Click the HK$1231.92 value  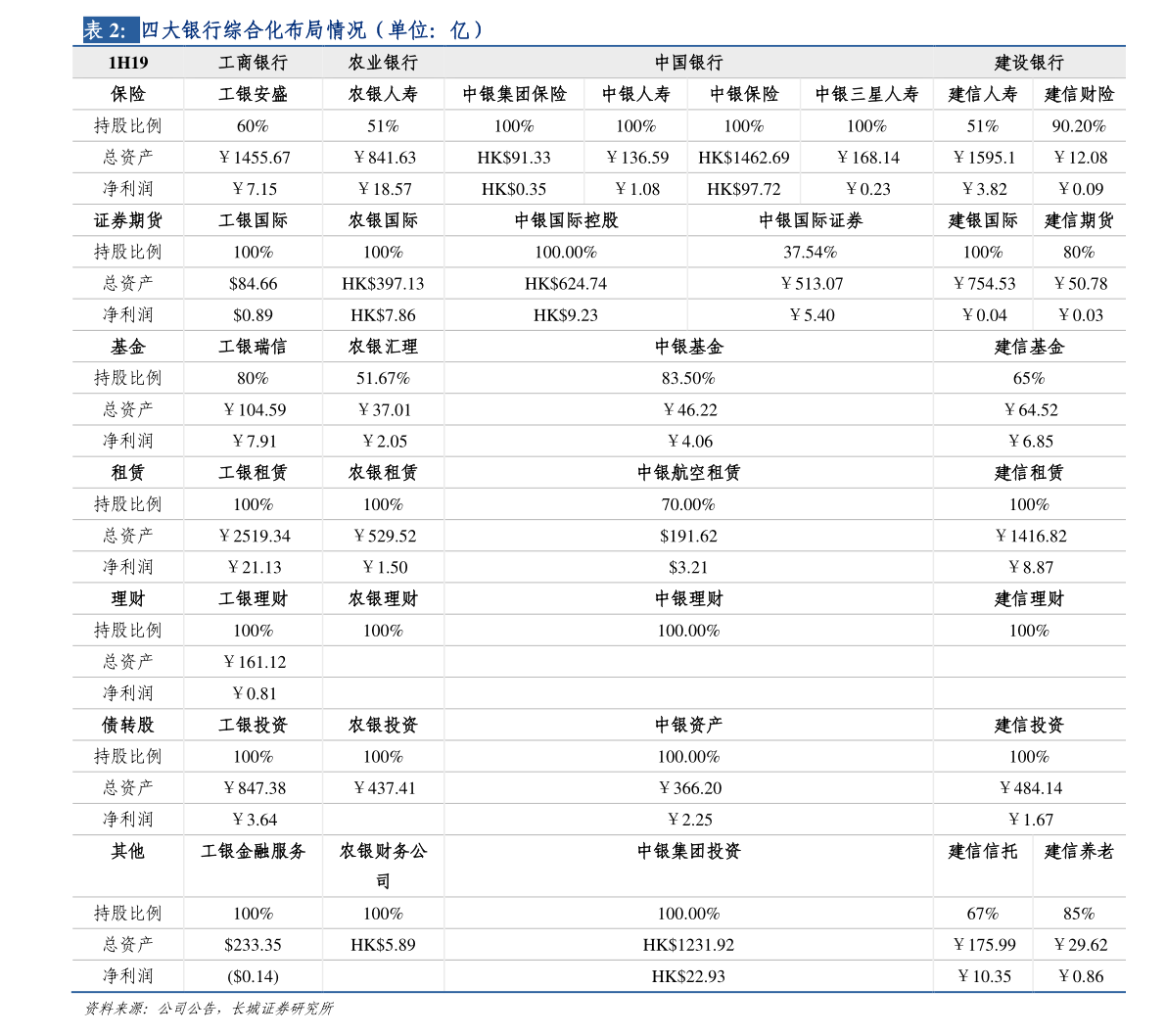click(x=688, y=945)
